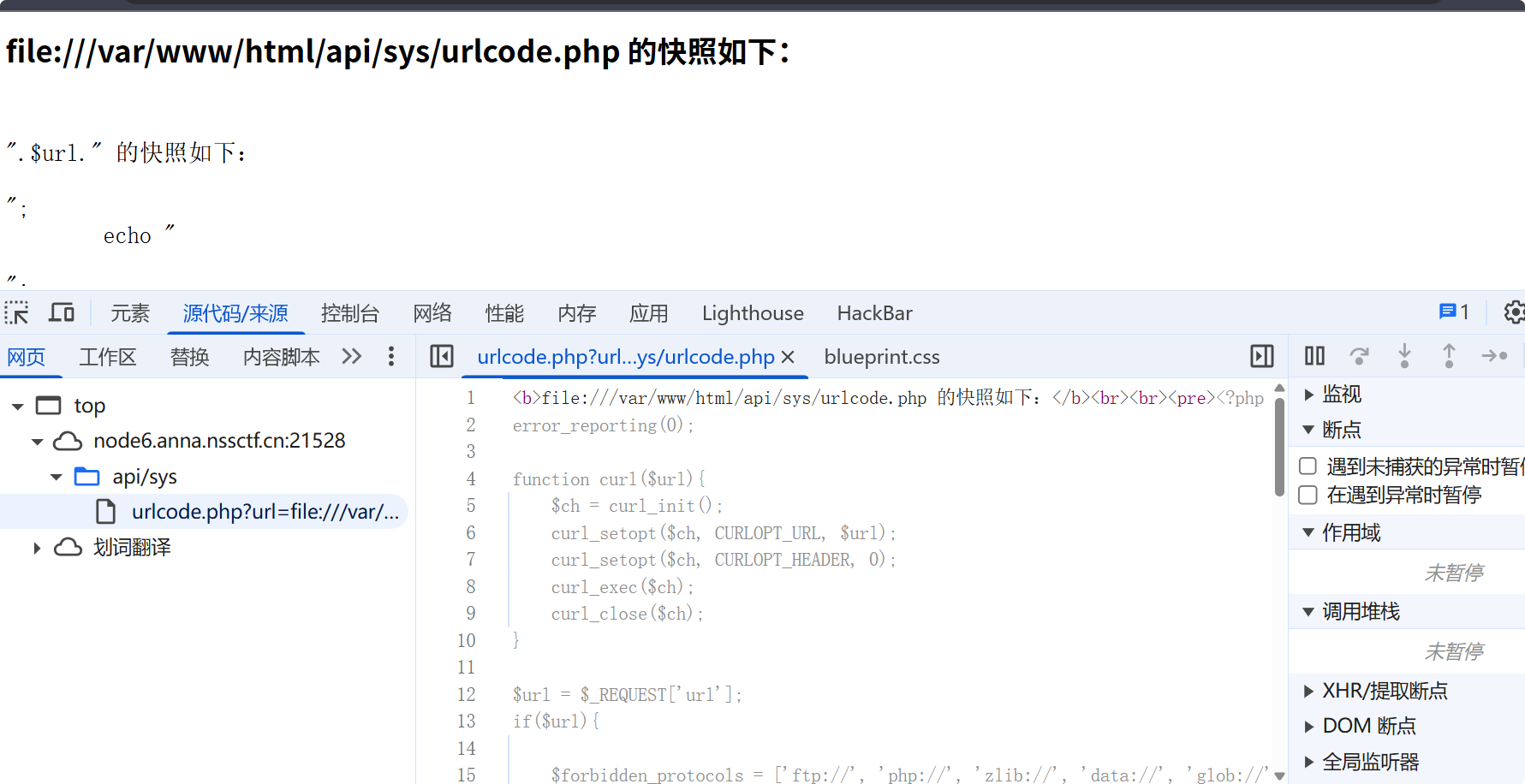This screenshot has width=1525, height=784.
Task: Switch to the 元素 Elements tab
Action: [130, 313]
